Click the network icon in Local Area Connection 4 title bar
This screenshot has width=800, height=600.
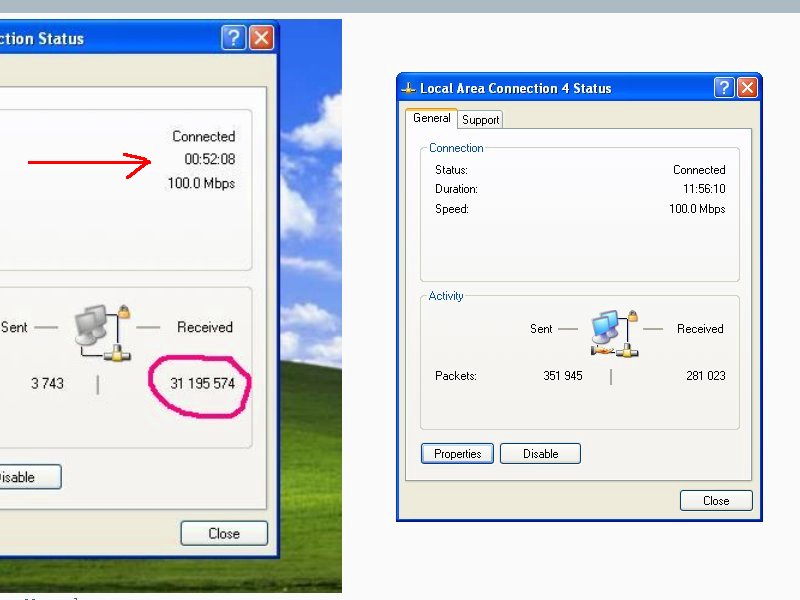coord(408,88)
